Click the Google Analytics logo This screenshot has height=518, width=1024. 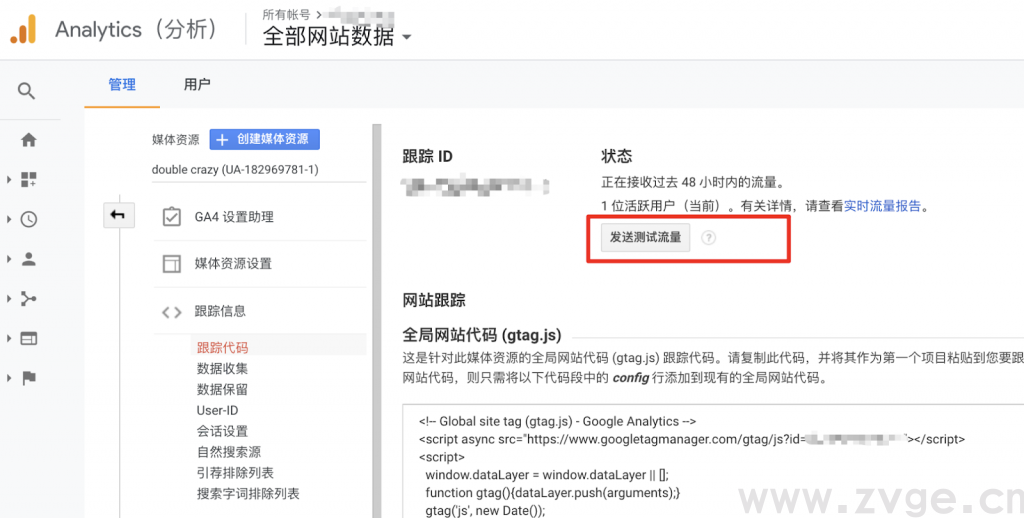(x=24, y=29)
